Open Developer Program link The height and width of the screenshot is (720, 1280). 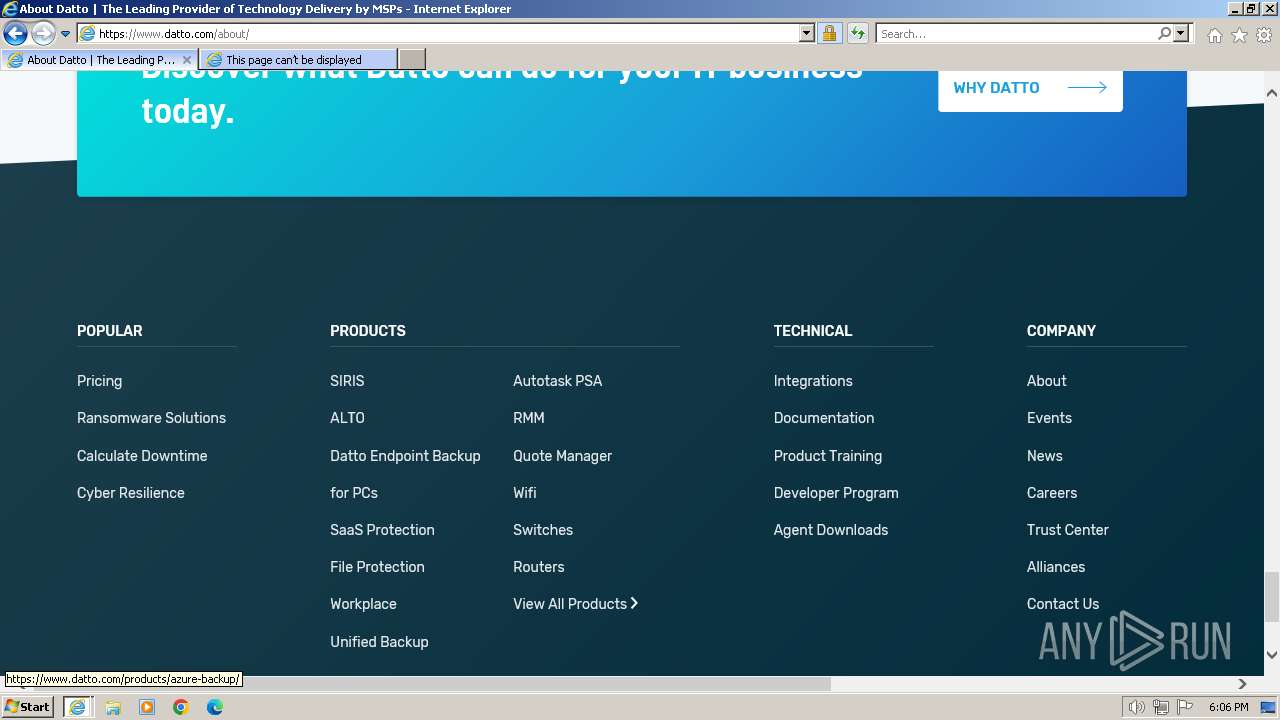[x=836, y=493]
